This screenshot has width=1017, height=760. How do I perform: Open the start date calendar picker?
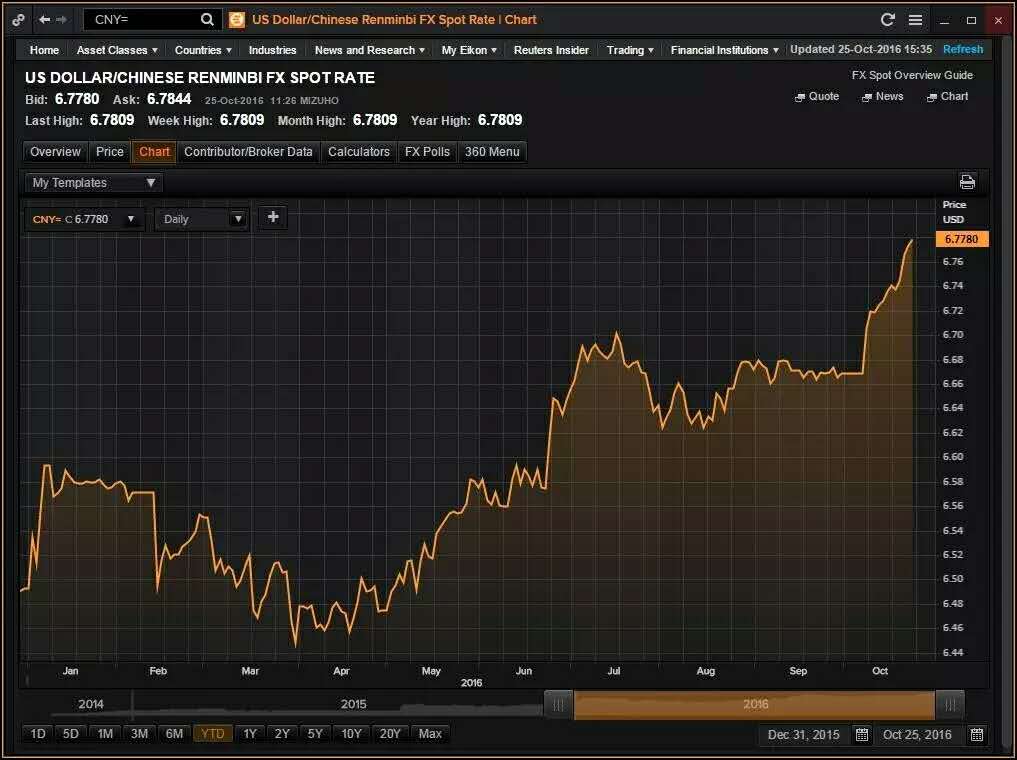pyautogui.click(x=861, y=734)
